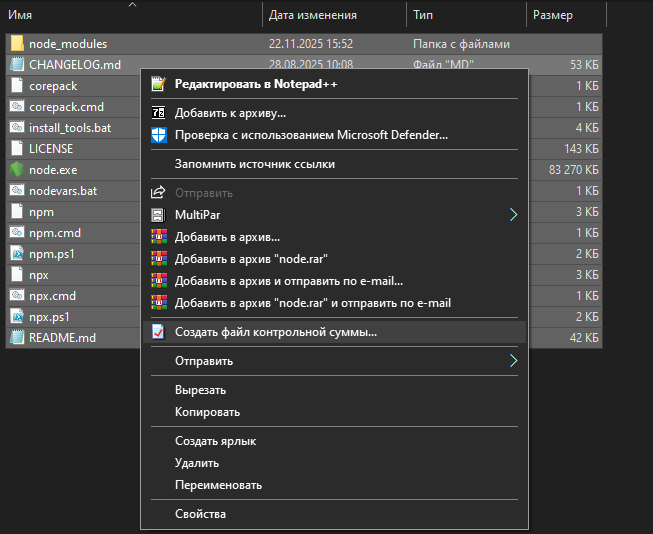Open the MultiPar menu entry
The width and height of the screenshot is (653, 534).
[x=334, y=215]
